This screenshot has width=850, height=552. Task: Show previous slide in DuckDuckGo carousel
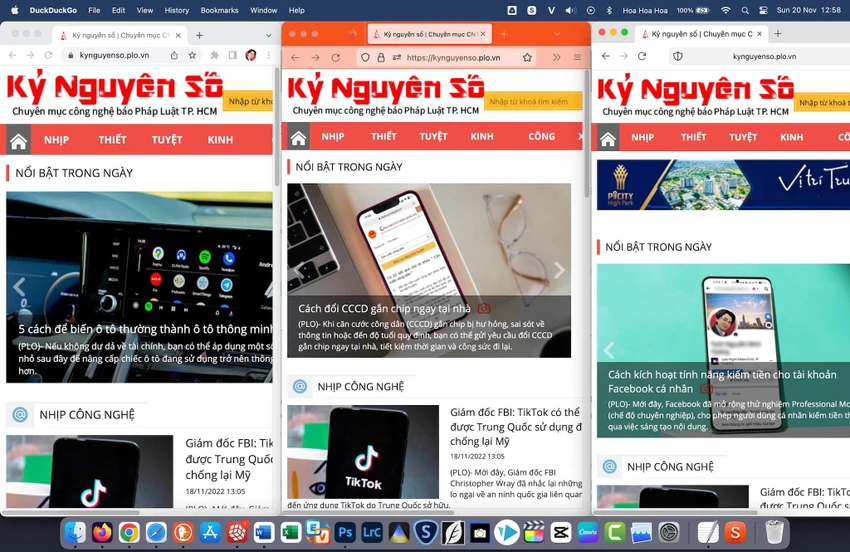coord(609,350)
